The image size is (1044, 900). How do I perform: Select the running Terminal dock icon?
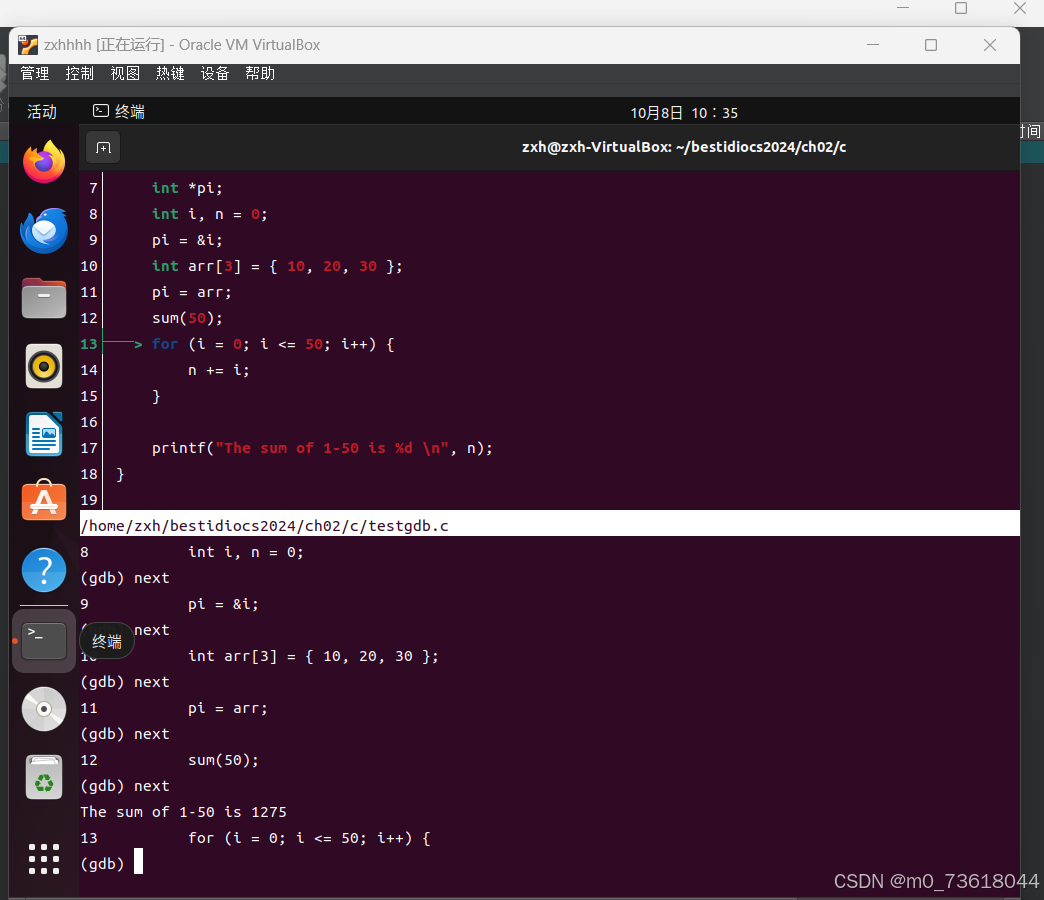(x=43, y=640)
